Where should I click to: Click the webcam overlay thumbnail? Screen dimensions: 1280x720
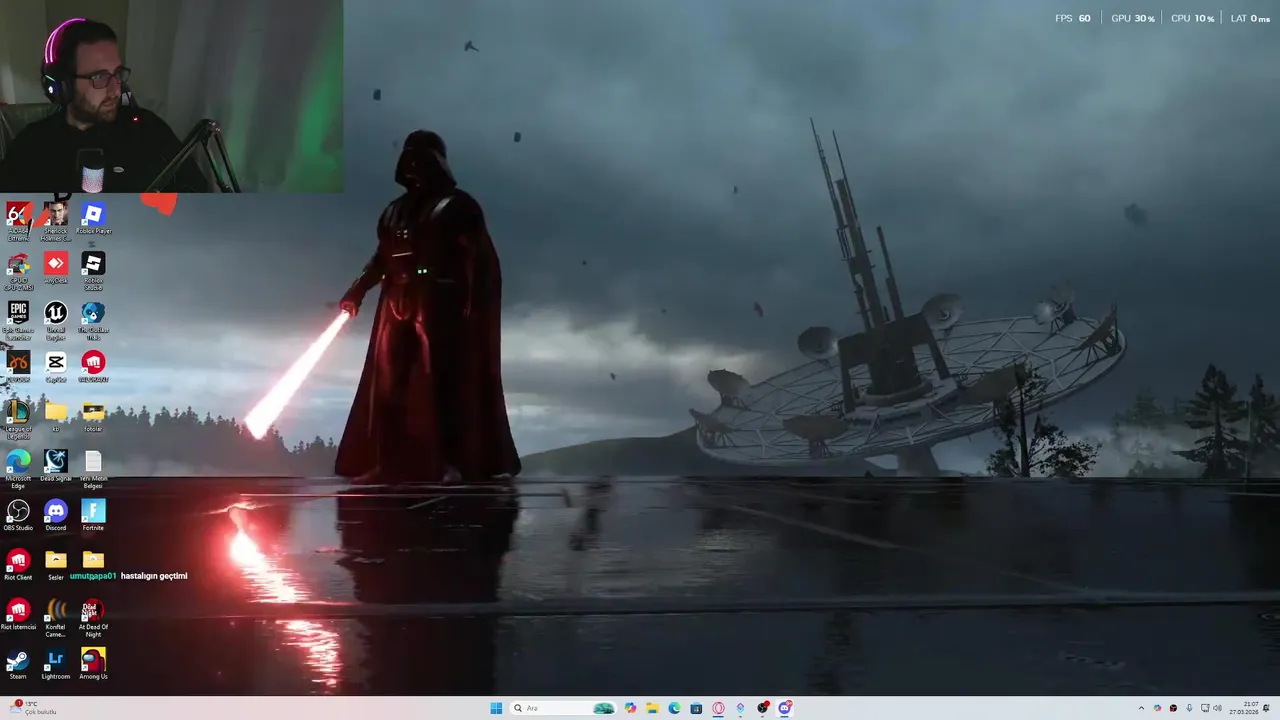(x=171, y=96)
